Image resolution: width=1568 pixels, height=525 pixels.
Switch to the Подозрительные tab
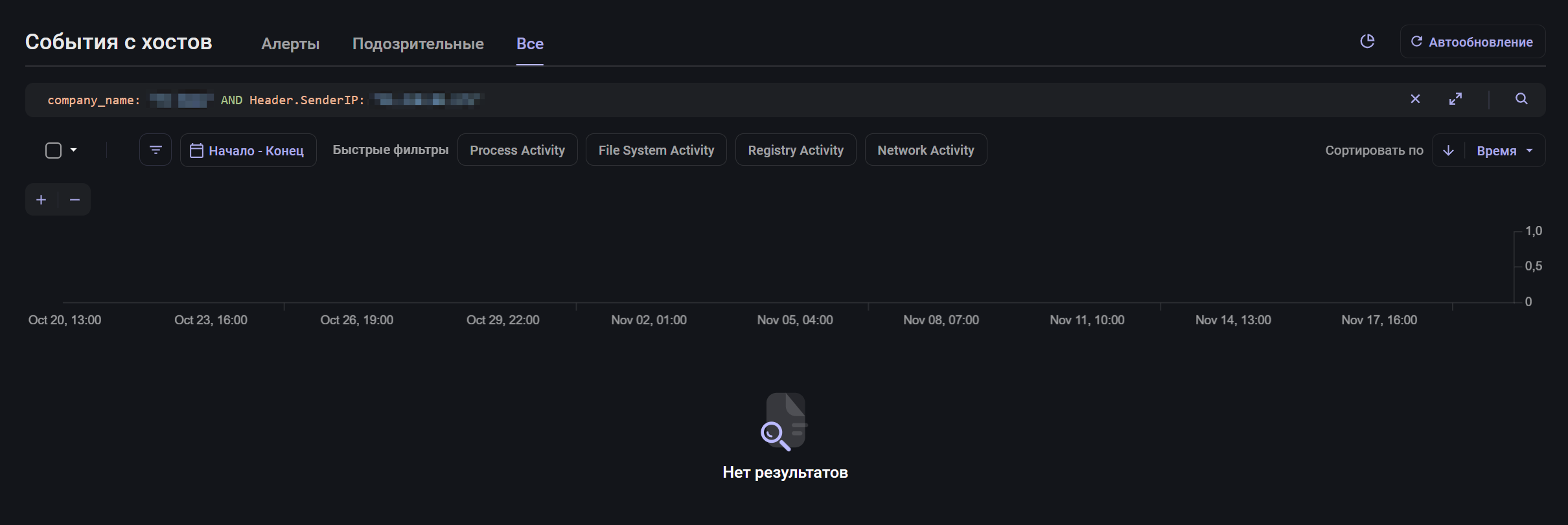pos(418,44)
